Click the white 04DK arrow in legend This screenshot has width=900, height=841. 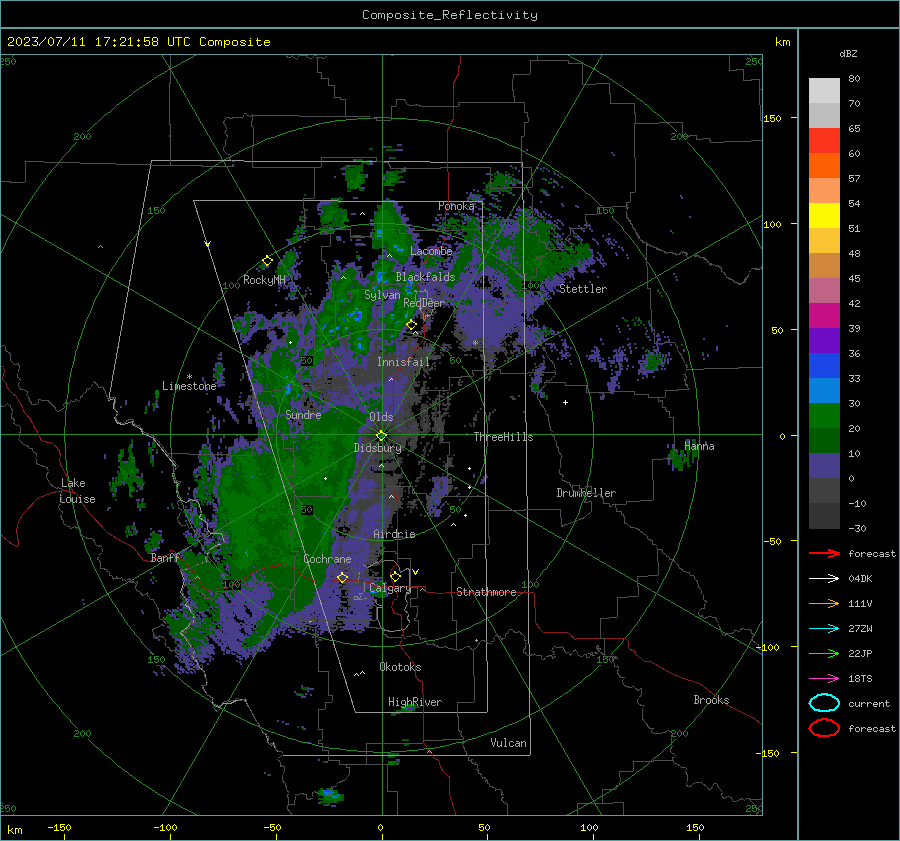coord(824,578)
